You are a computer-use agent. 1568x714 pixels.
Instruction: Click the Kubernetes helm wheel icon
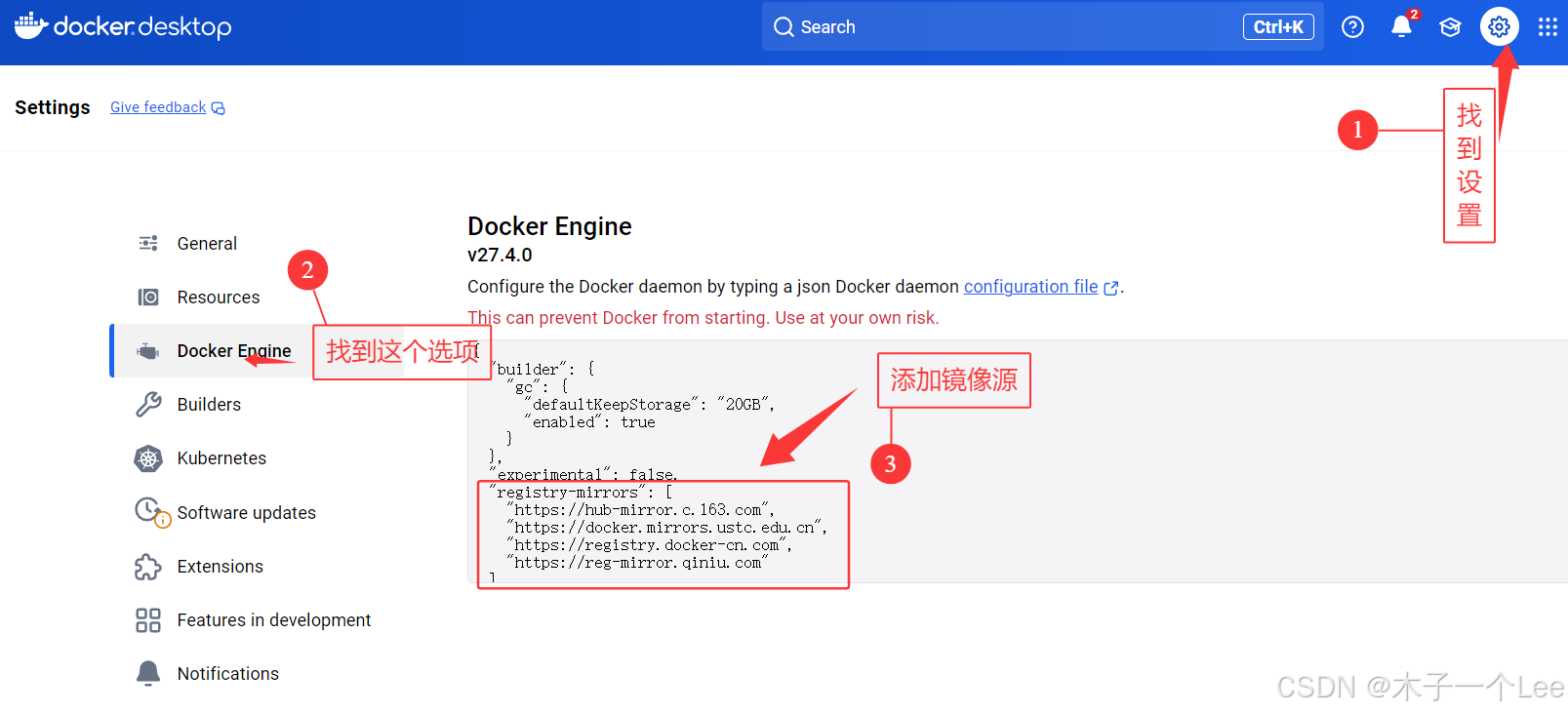[148, 458]
